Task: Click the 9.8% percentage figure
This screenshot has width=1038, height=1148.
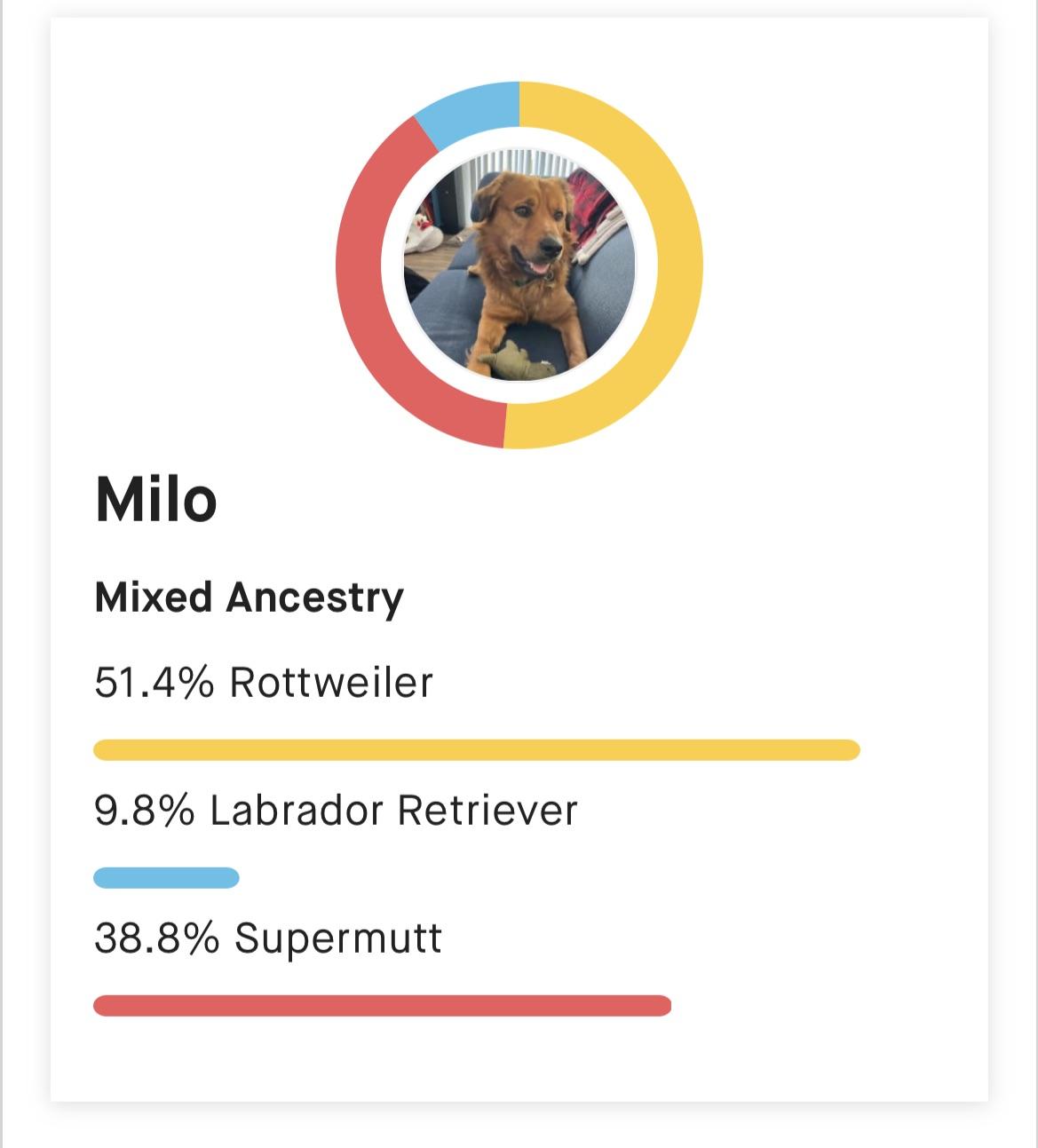Action: tap(144, 811)
